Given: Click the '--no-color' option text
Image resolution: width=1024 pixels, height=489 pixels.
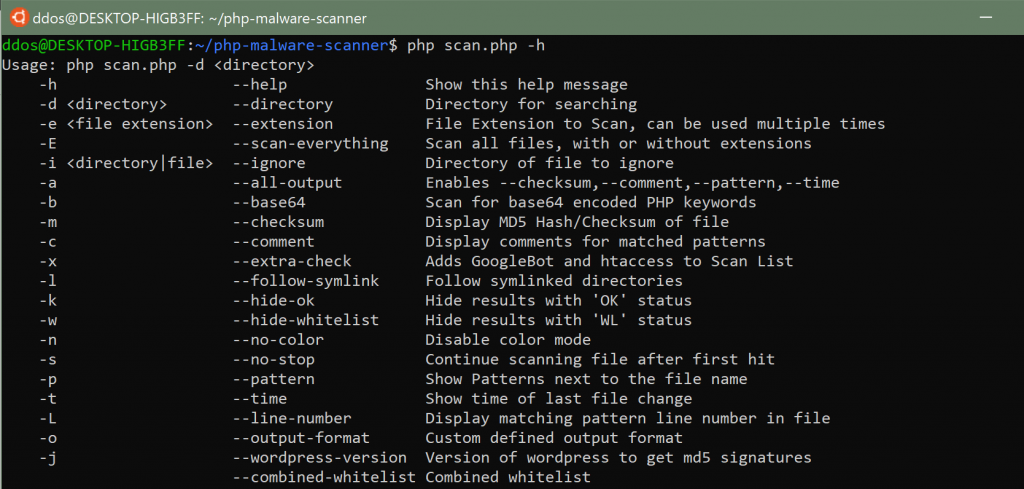Looking at the screenshot, I should click(279, 339).
